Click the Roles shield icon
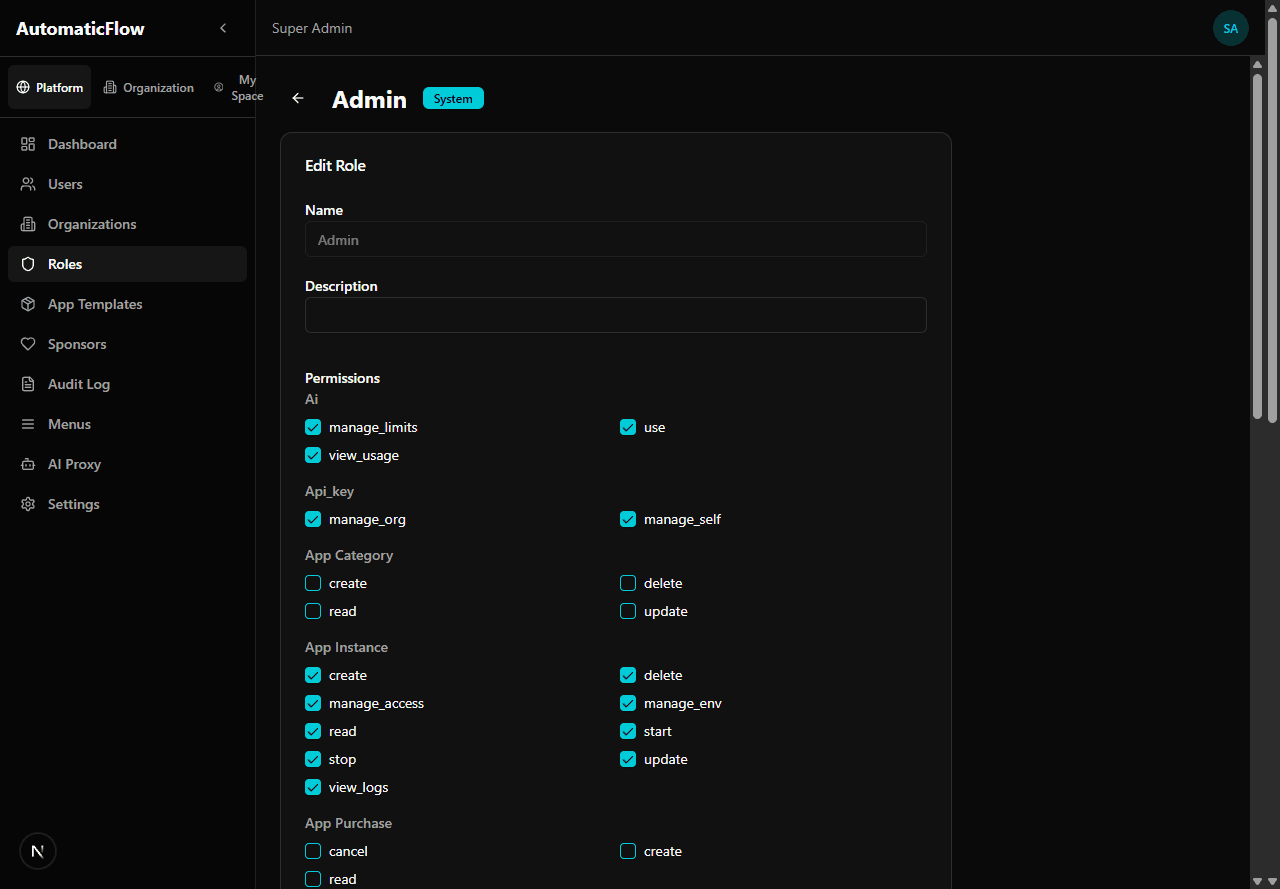Viewport: 1280px width, 889px height. [x=28, y=264]
